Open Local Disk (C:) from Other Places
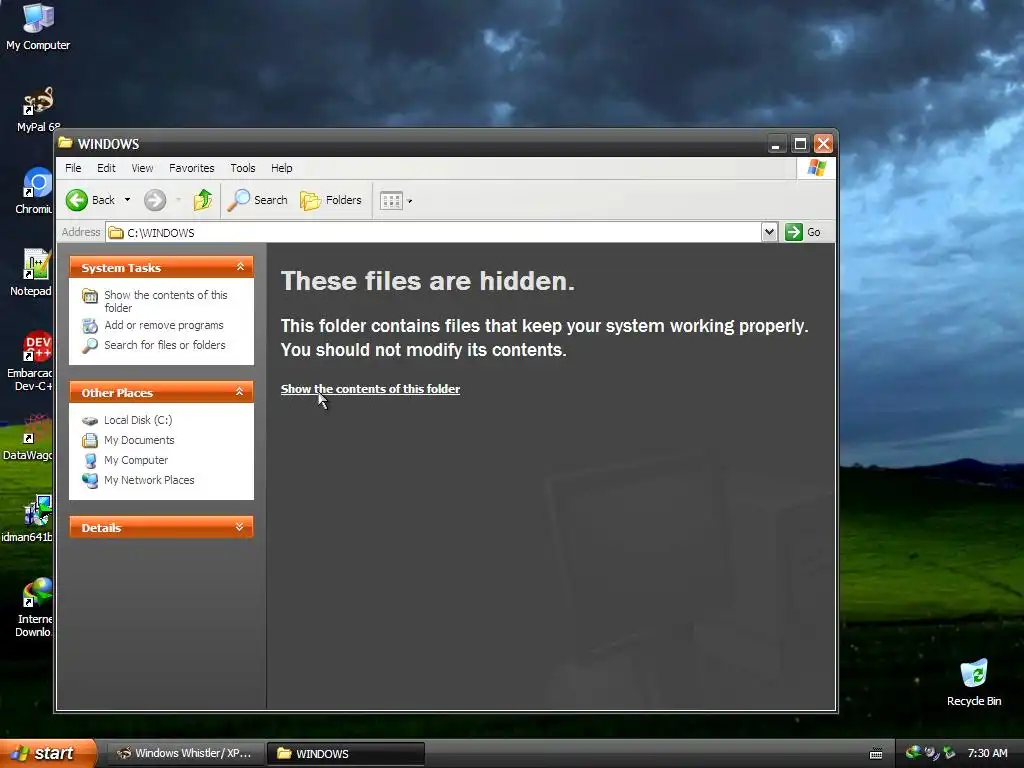The image size is (1024, 768). click(x=138, y=420)
